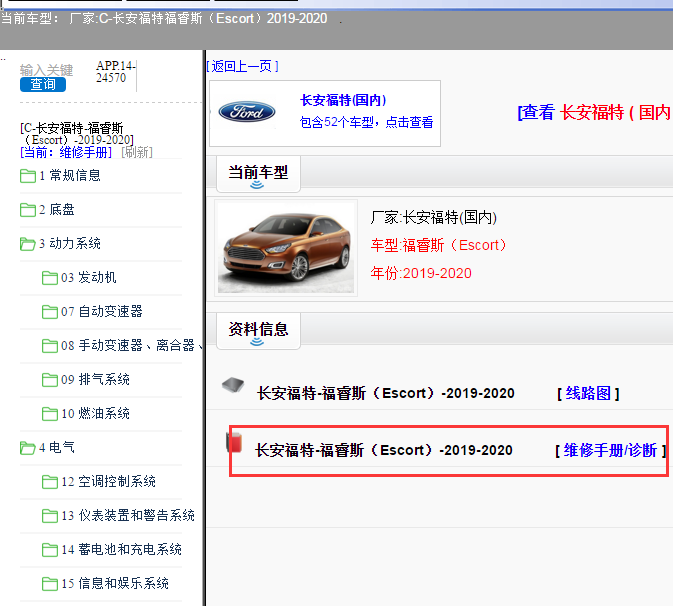Image resolution: width=673 pixels, height=606 pixels.
Task: Click the orange Escort car thumbnail
Action: [286, 248]
